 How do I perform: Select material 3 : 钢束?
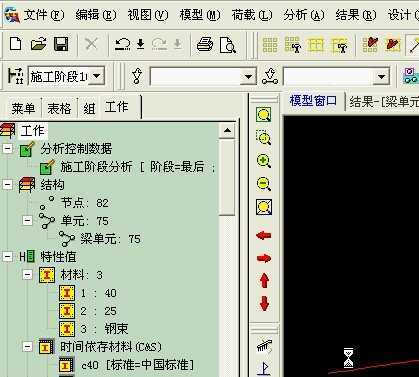[x=104, y=329]
